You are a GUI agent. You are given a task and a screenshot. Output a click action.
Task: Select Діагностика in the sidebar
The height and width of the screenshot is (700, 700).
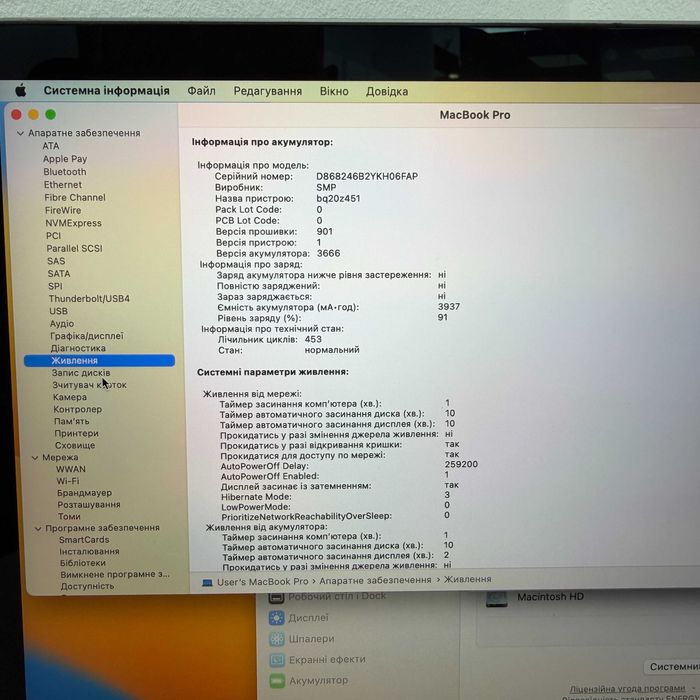click(78, 348)
